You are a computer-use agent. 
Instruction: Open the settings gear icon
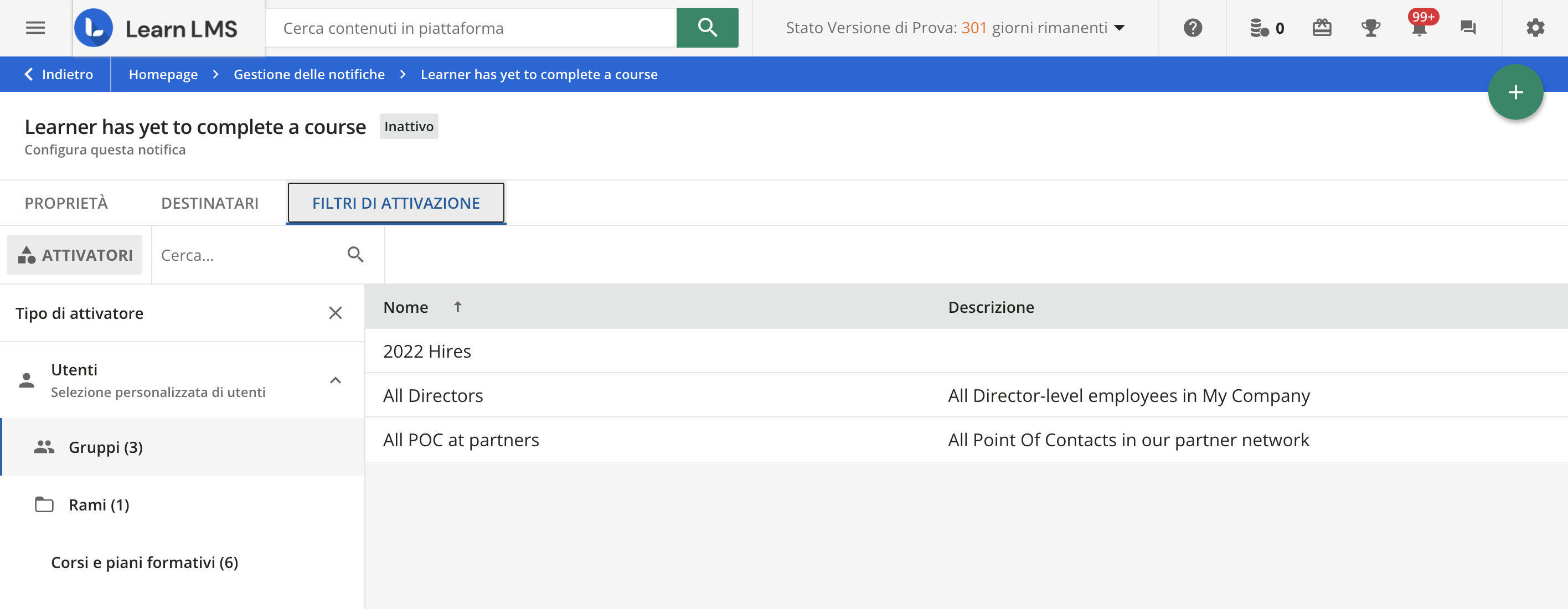tap(1535, 28)
